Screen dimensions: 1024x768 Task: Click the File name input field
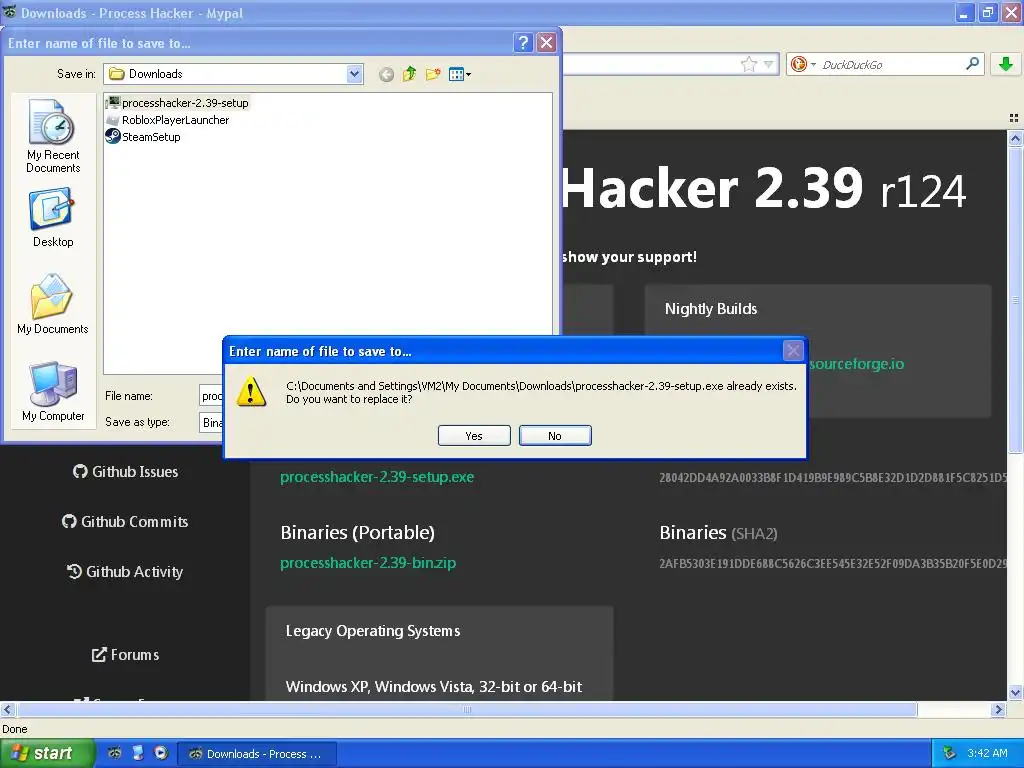pos(211,396)
